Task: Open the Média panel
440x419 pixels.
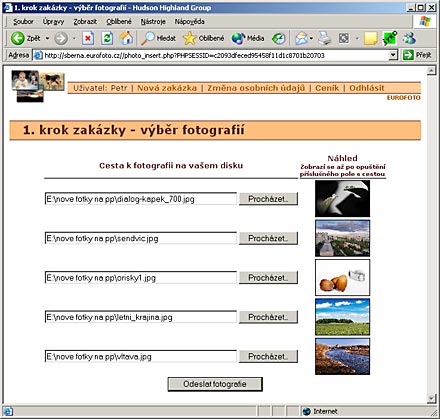Action: (x=248, y=38)
